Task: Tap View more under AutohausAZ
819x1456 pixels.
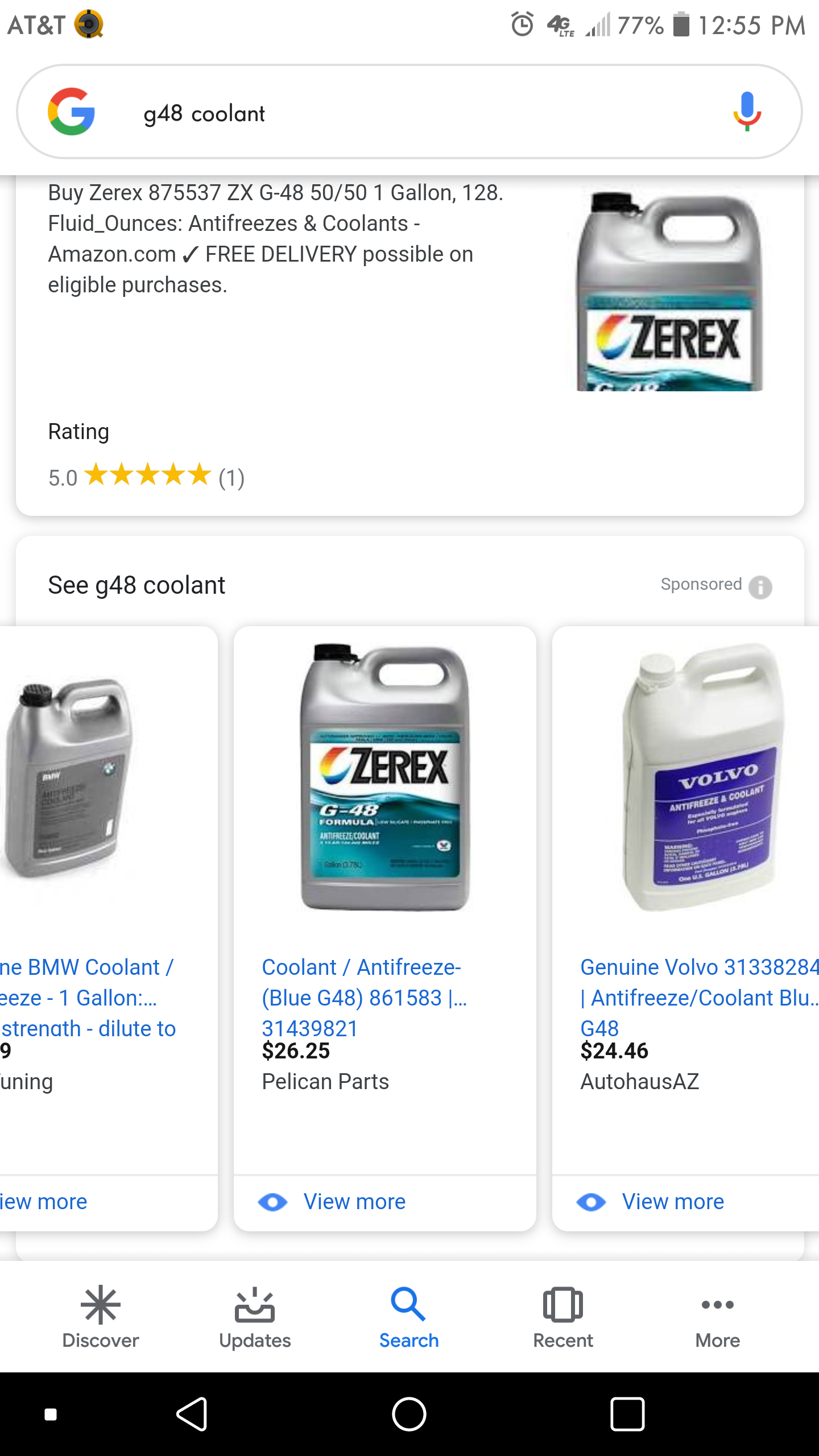Action: pyautogui.click(x=673, y=1202)
